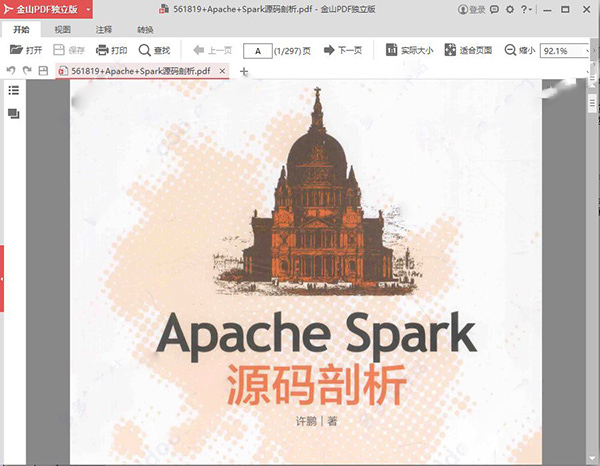Open the settings gear icon
The height and width of the screenshot is (466, 600).
pos(510,9)
